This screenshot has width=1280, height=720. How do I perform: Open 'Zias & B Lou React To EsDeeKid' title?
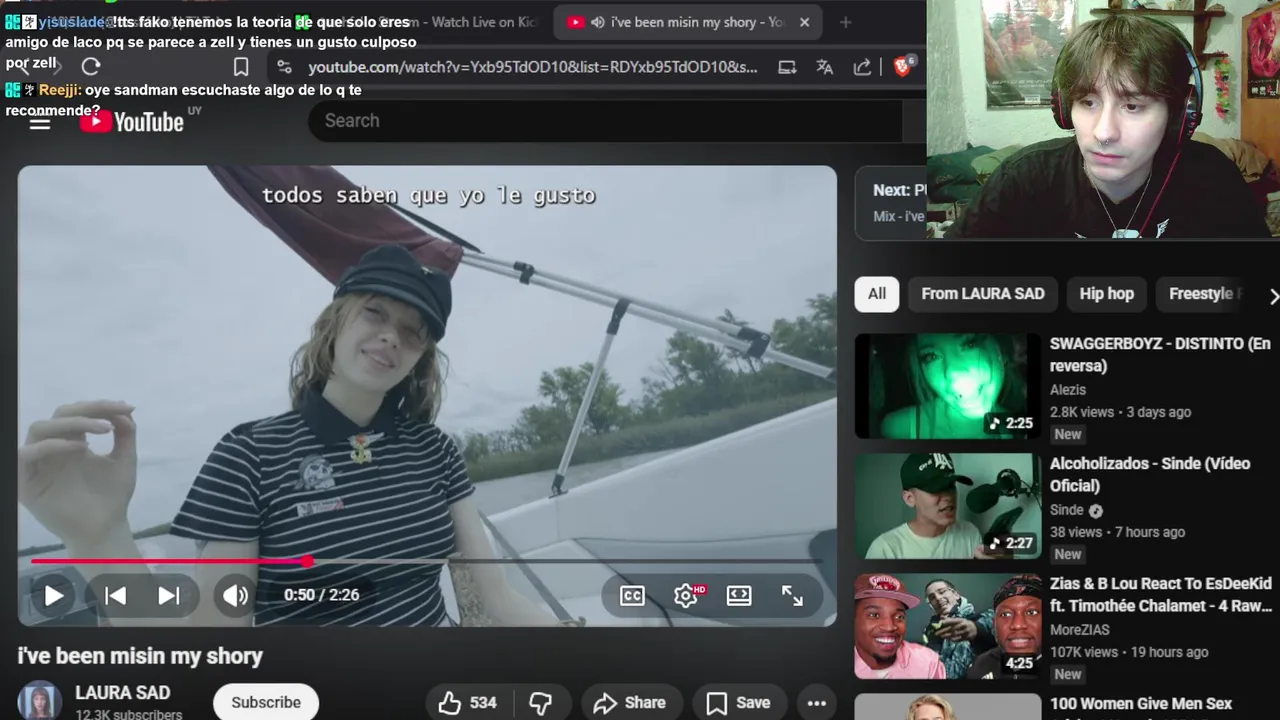click(1161, 595)
